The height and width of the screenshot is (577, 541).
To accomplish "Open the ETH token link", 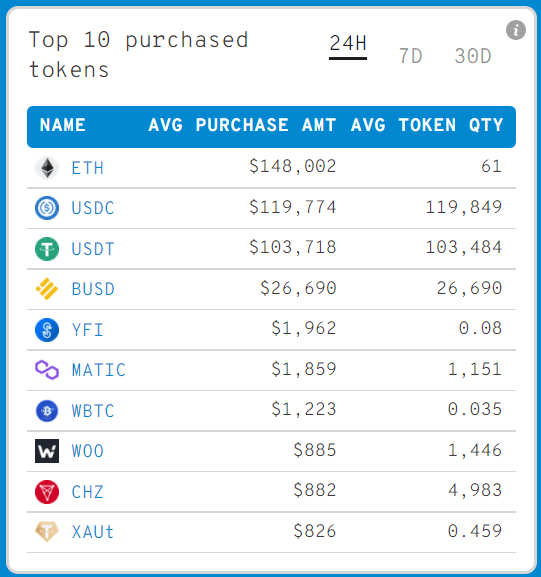I will coord(88,168).
